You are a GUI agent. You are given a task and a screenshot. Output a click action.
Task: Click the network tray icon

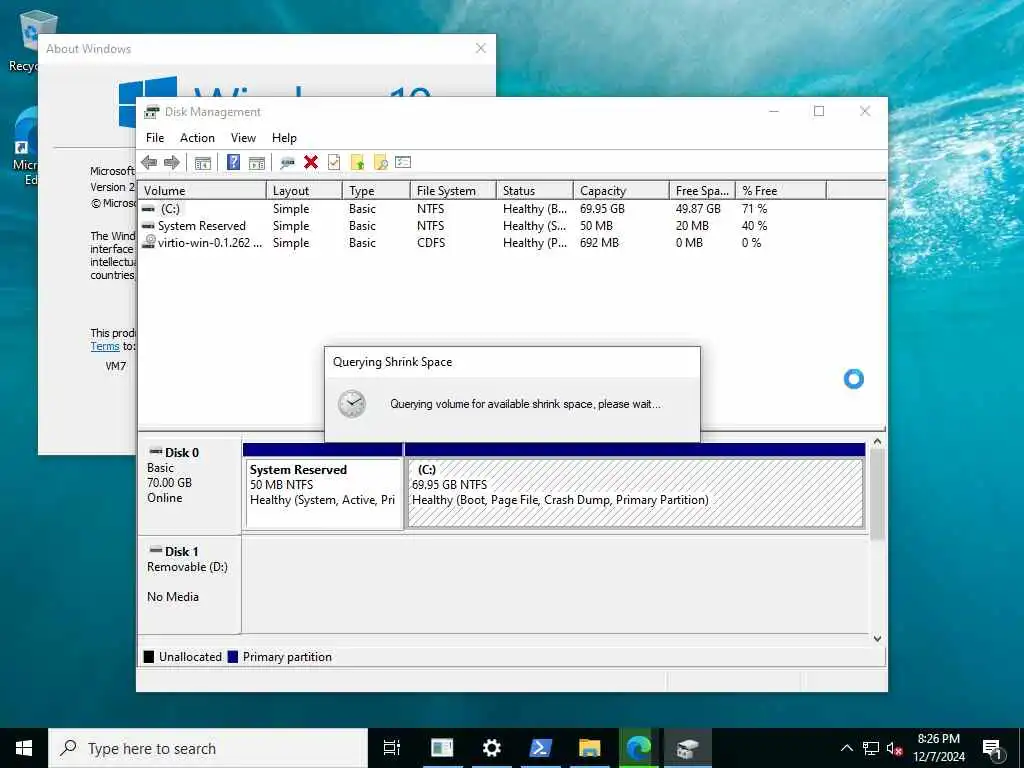871,748
